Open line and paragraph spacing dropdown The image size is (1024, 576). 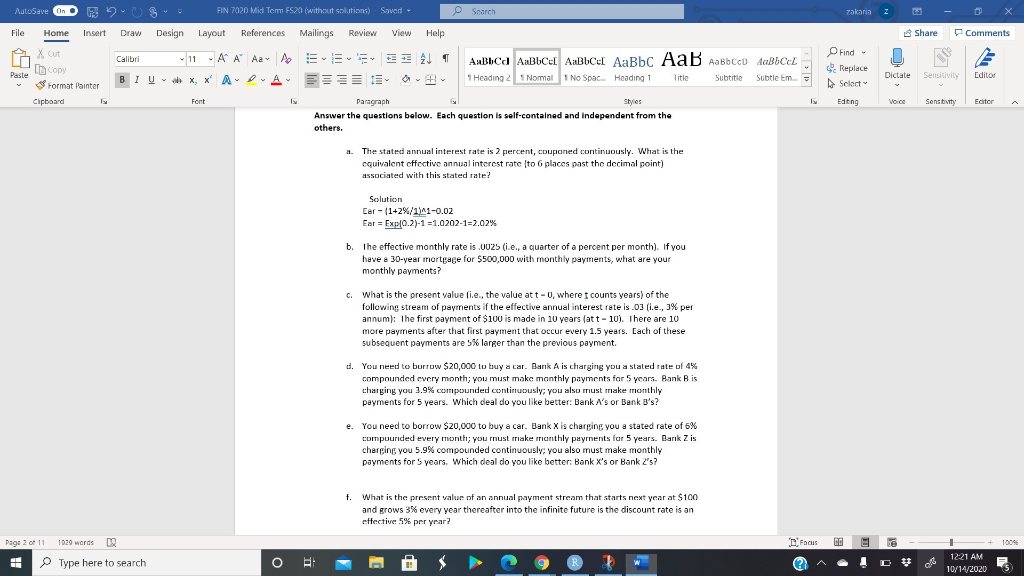point(380,80)
